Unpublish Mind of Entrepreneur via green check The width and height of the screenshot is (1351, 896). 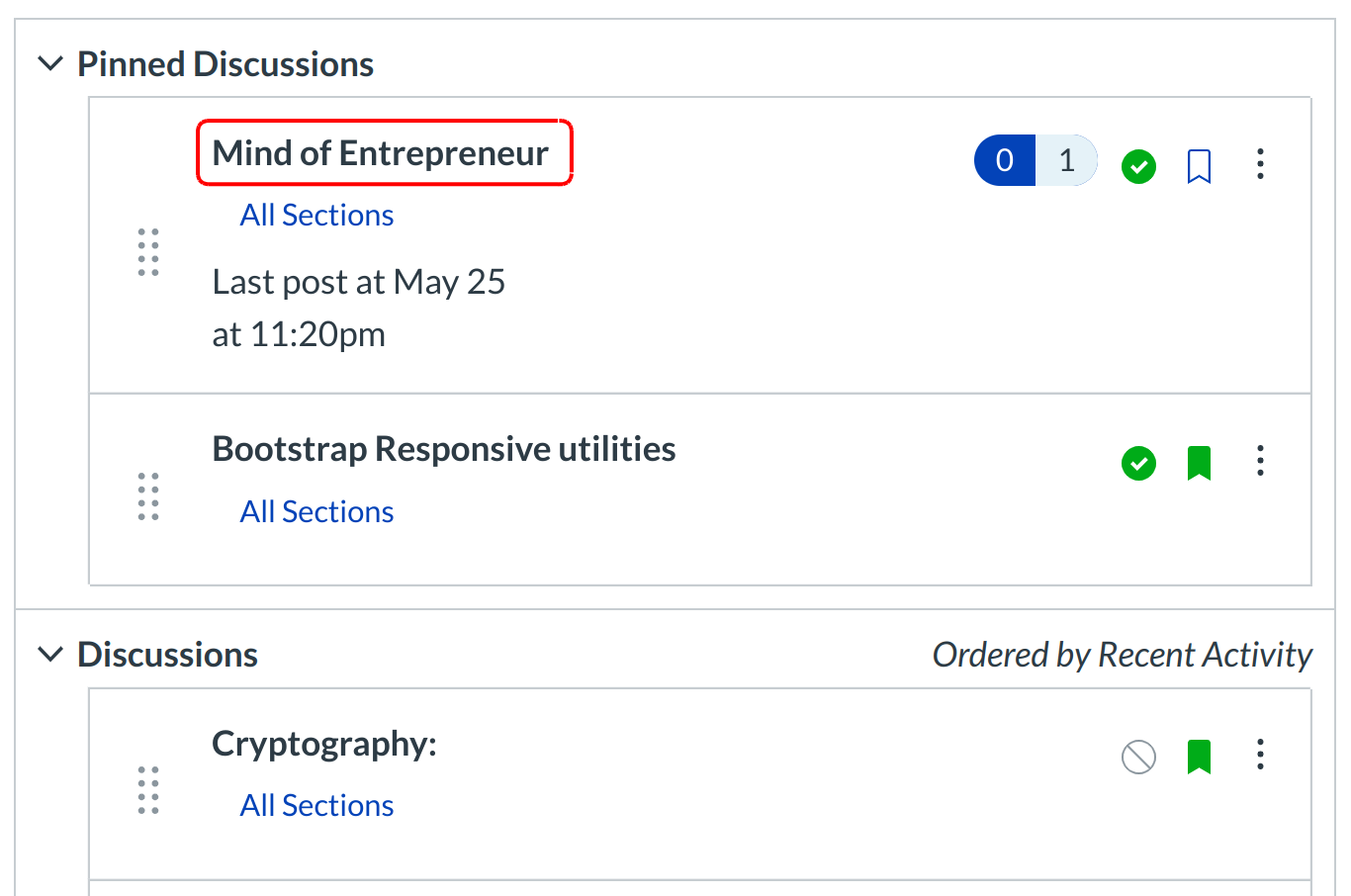1138,166
